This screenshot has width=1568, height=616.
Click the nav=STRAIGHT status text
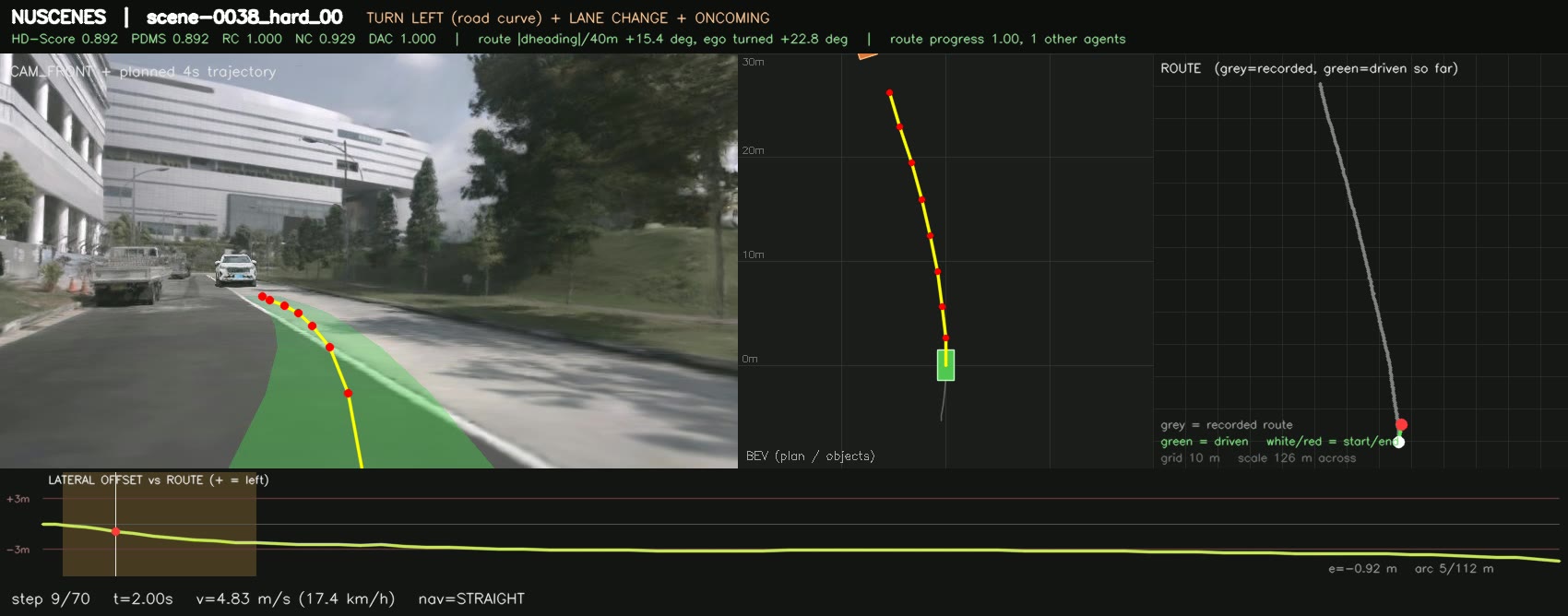click(471, 598)
